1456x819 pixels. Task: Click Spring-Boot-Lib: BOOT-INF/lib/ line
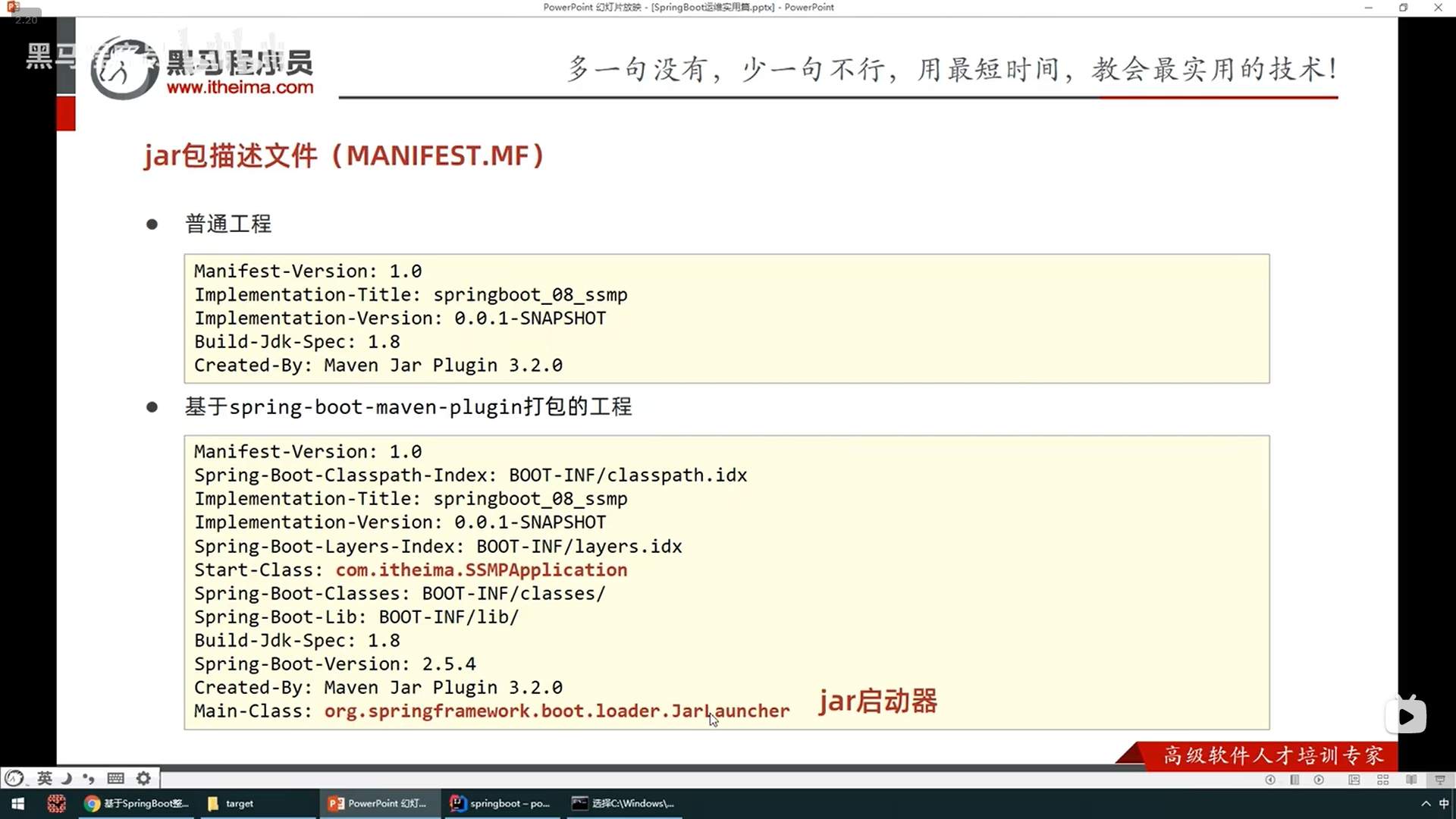(x=356, y=617)
